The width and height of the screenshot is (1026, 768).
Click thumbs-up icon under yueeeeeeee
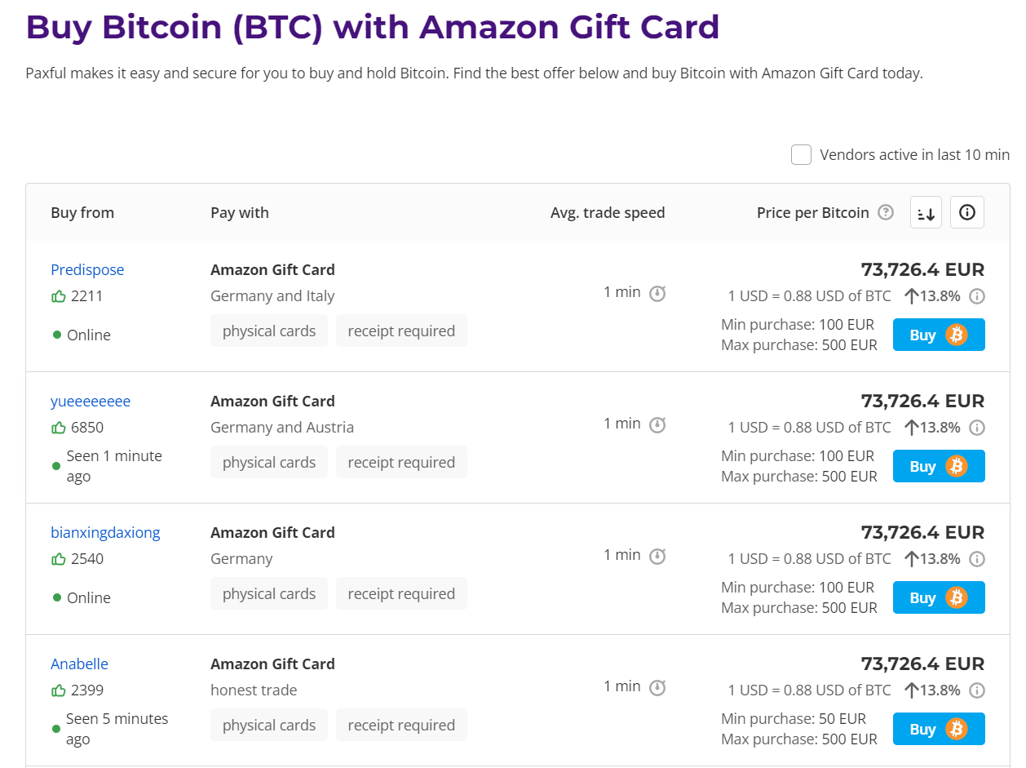pos(58,428)
